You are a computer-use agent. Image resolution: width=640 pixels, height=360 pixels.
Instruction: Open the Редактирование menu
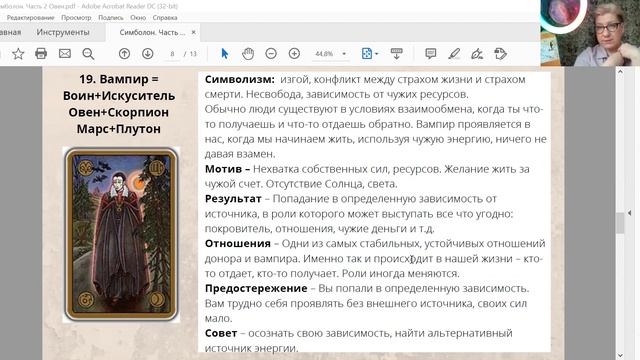30,18
